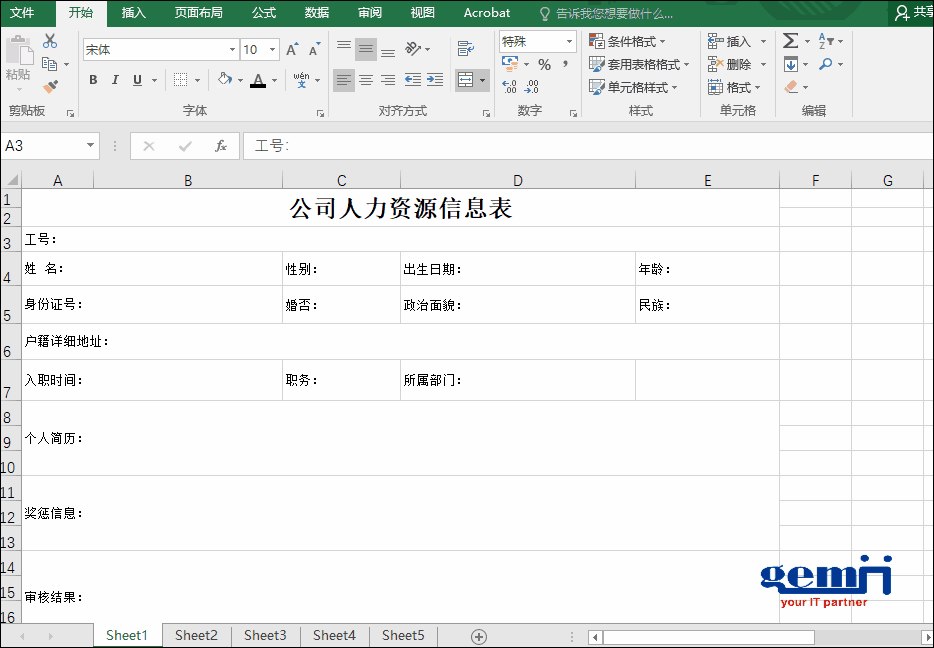Switch to the Sheet3 worksheet tab
The image size is (934, 648).
click(x=265, y=636)
